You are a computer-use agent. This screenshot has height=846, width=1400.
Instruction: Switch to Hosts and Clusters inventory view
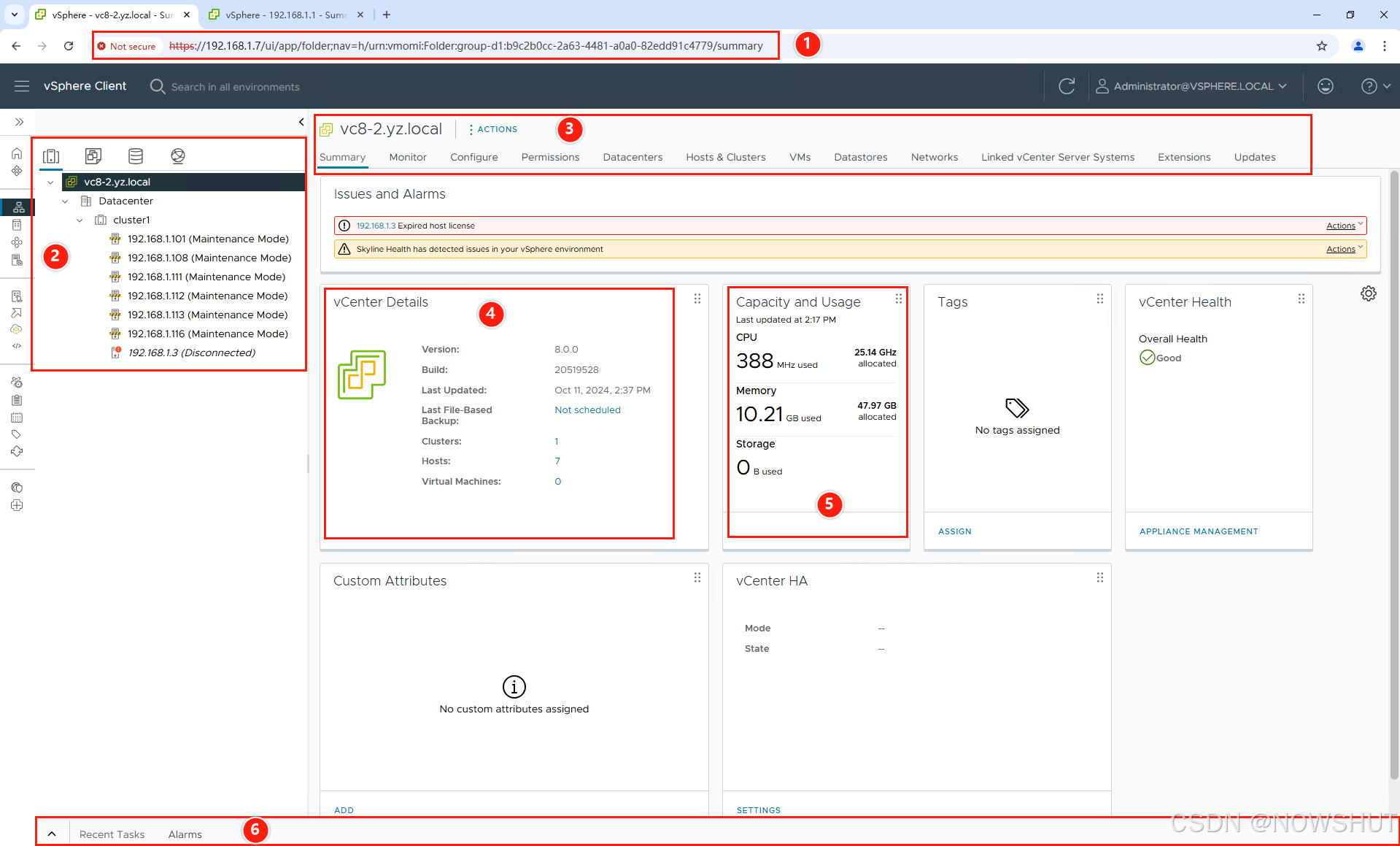coord(51,156)
